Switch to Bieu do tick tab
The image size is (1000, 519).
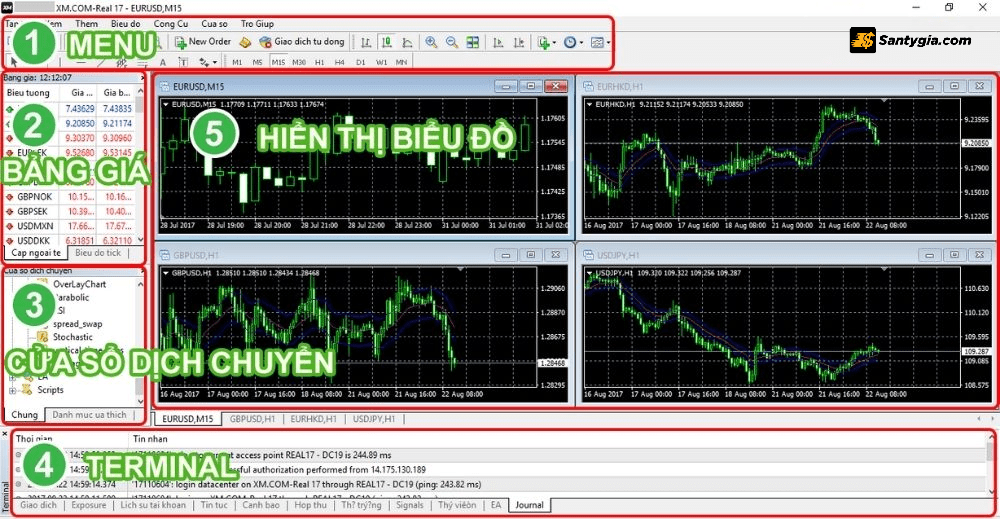[x=98, y=253]
